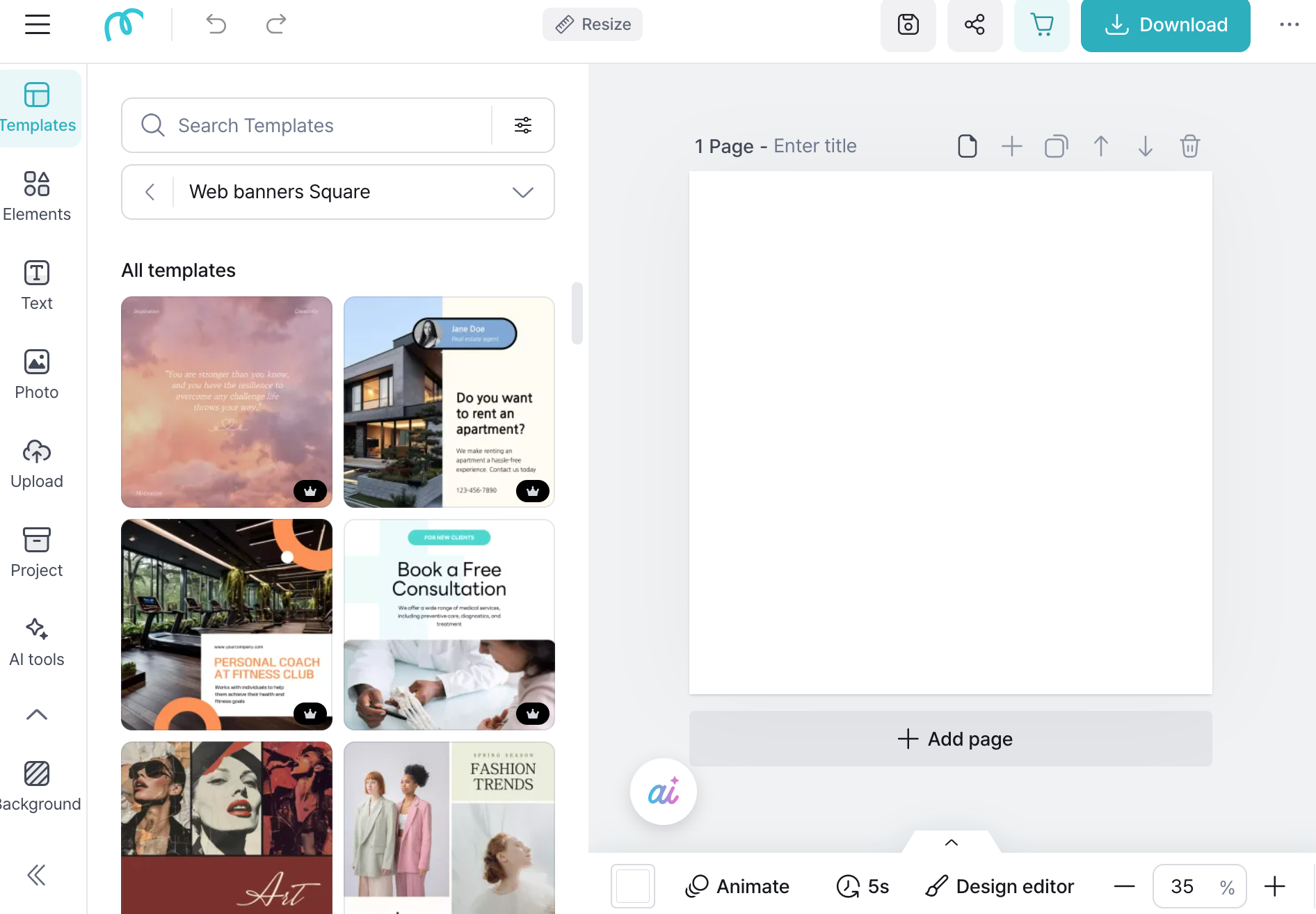
Task: Click the All templates heading
Action: point(179,270)
